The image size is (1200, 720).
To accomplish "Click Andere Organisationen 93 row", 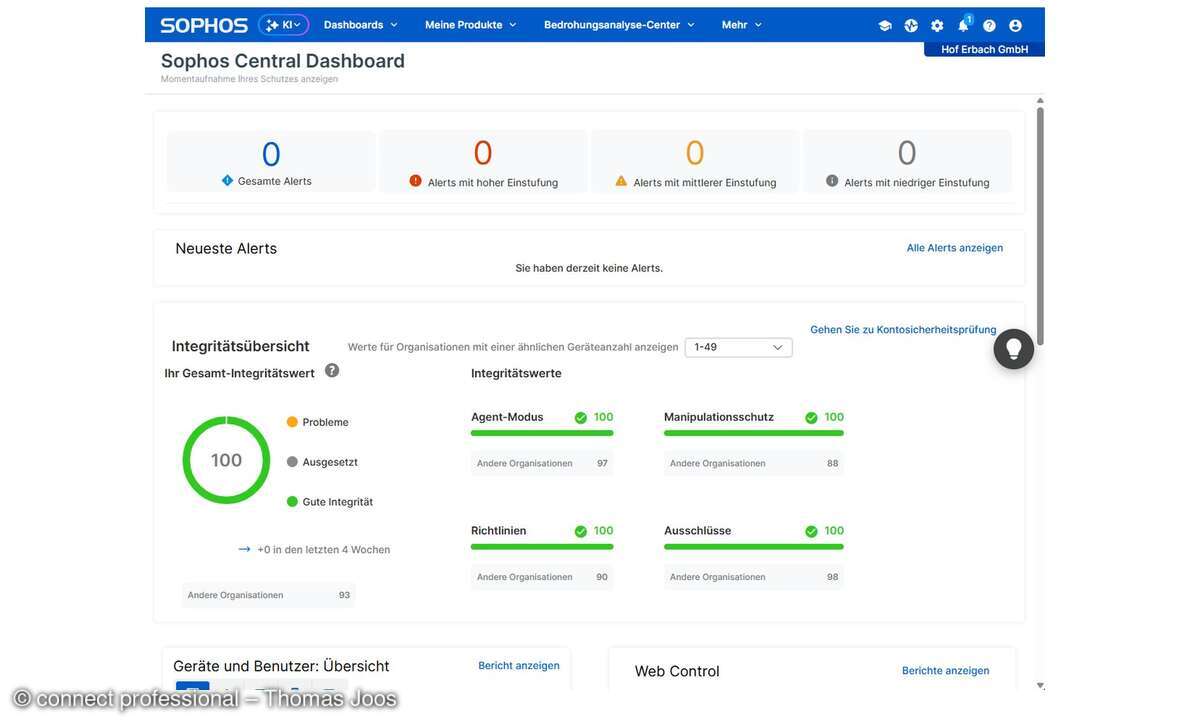I will click(268, 595).
